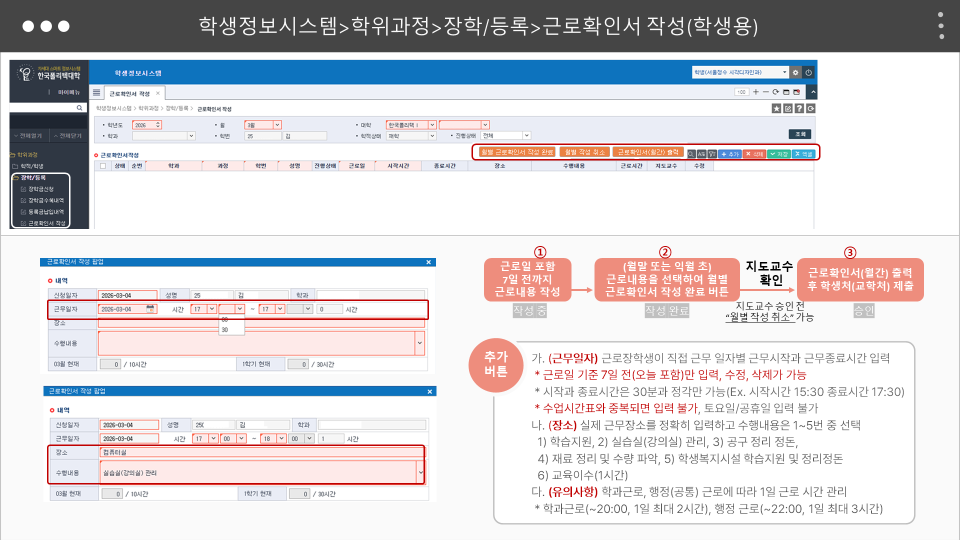Click the power logout icon in header
960x540 pixels.
click(809, 73)
